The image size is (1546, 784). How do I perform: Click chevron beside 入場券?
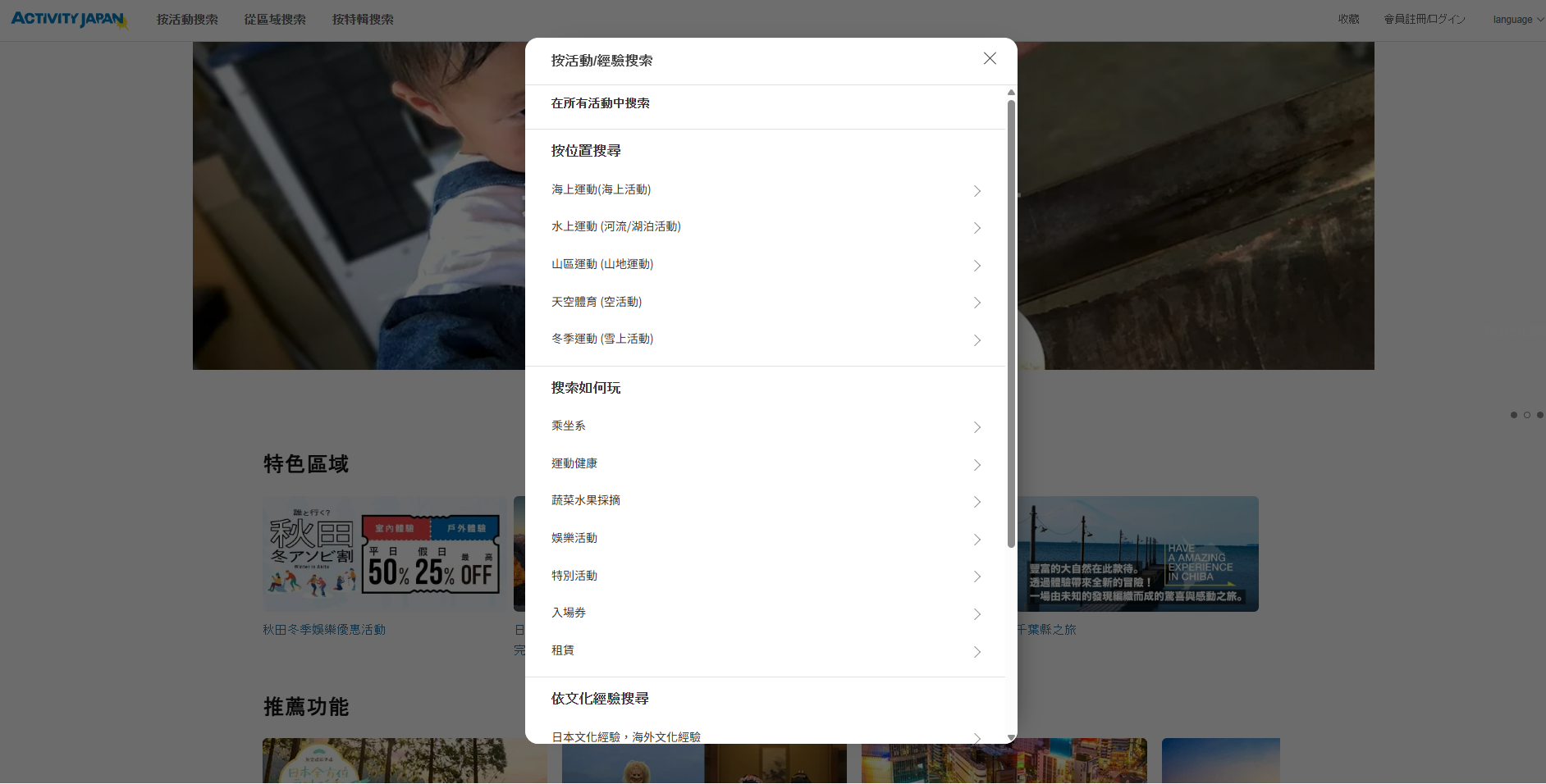(977, 614)
